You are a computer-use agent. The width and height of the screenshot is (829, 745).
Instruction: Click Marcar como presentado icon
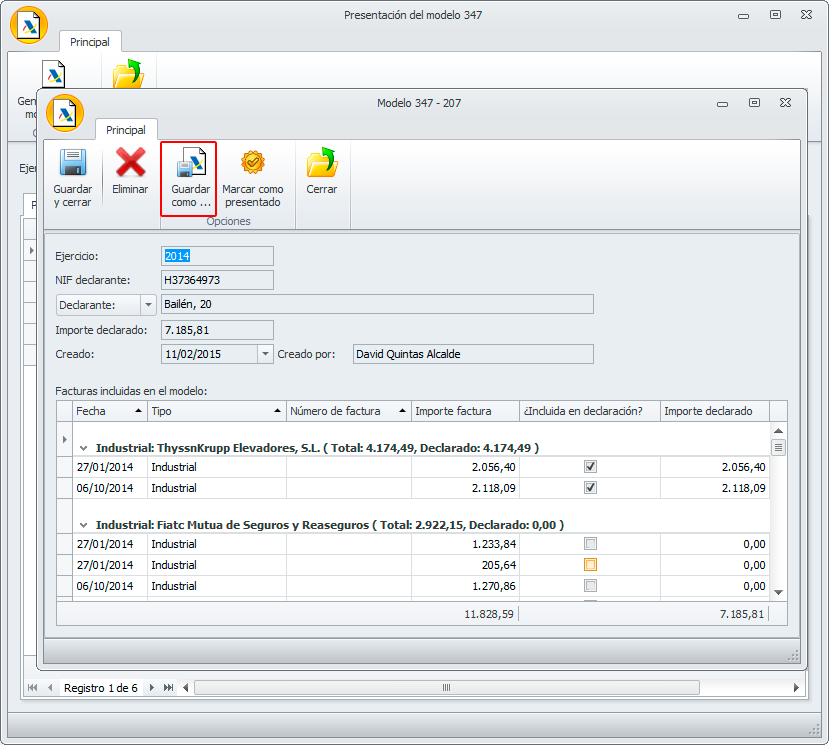tap(253, 163)
